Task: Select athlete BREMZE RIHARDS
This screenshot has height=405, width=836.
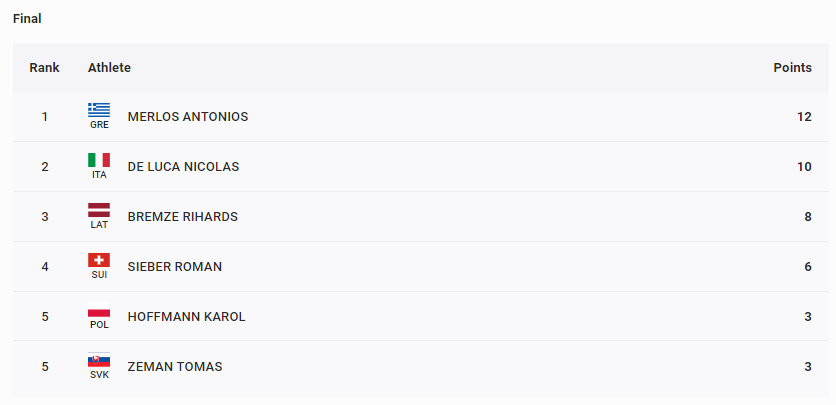Action: (x=182, y=217)
